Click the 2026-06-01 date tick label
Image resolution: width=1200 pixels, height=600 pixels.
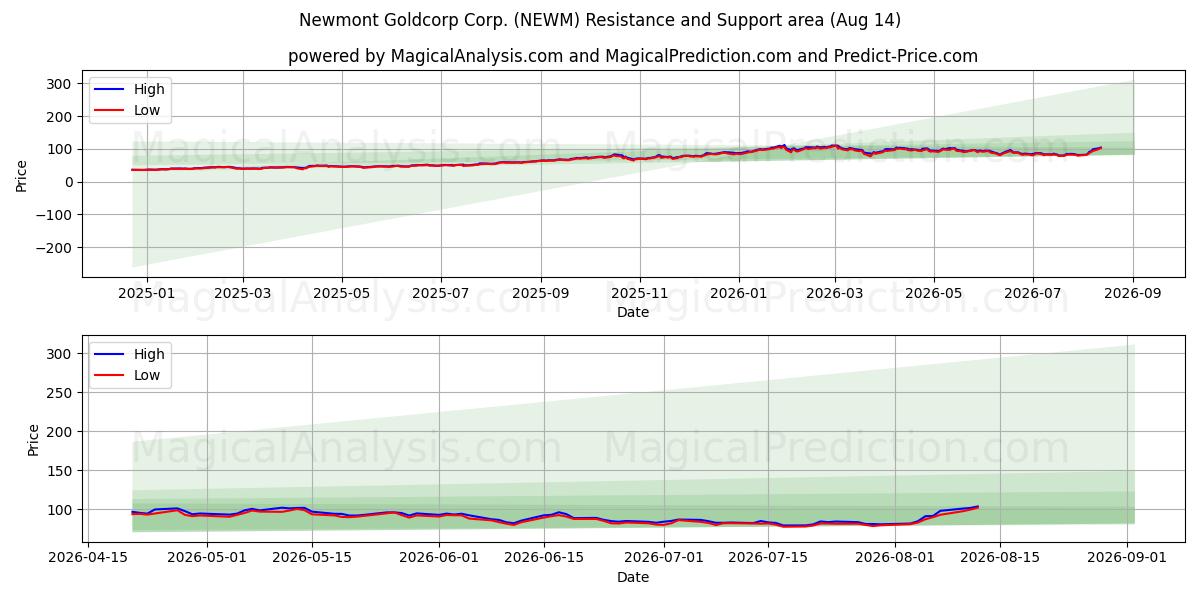pyautogui.click(x=439, y=558)
